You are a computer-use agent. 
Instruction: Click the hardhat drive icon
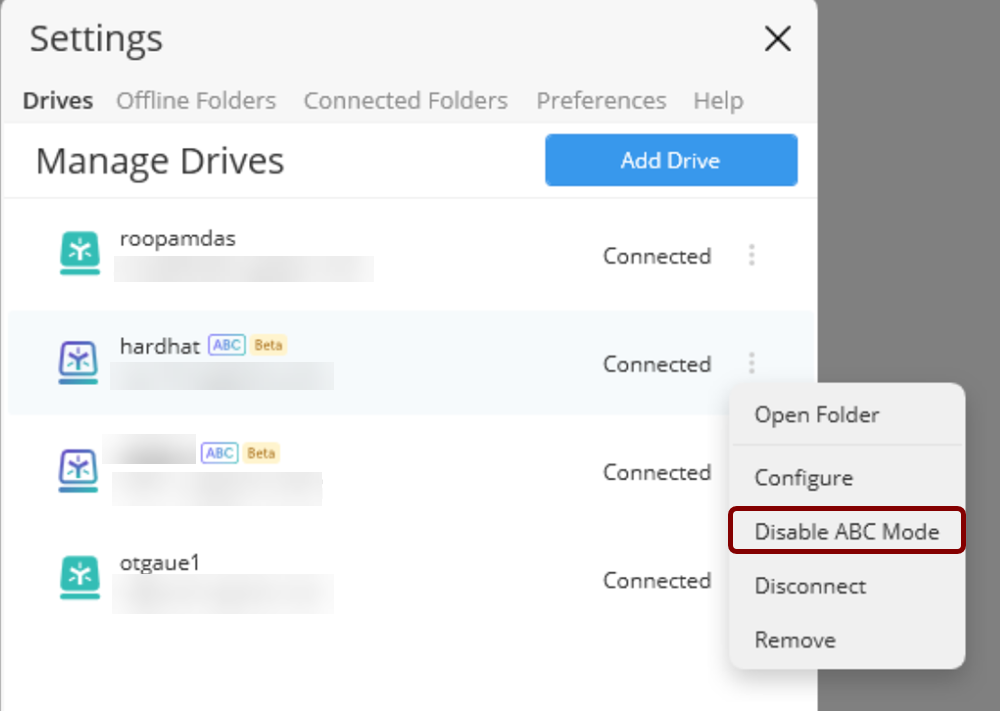tap(79, 362)
